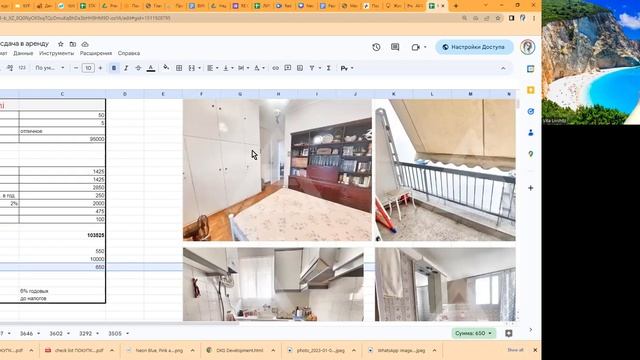Screen dimensions: 640x360
Task: Click the 123 number format button
Action: click(22, 68)
